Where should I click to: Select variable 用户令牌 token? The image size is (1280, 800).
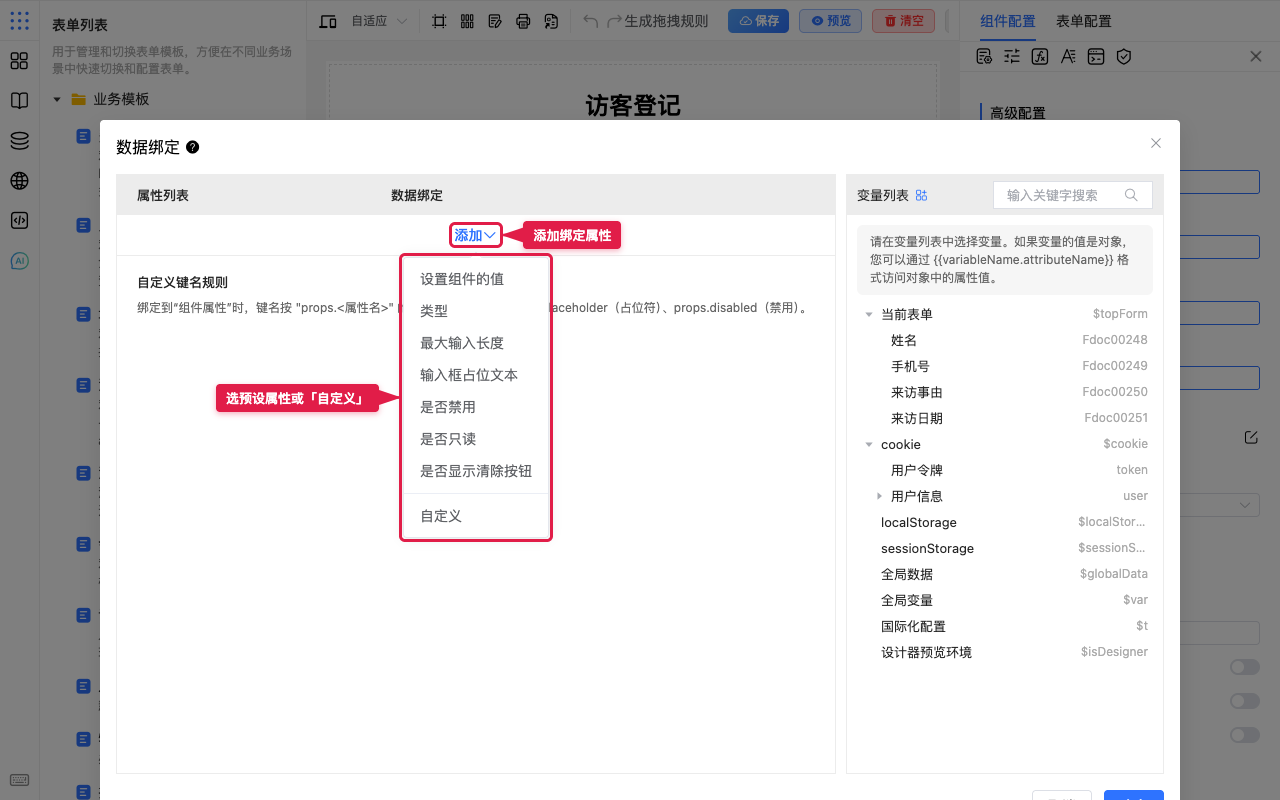tap(1005, 470)
